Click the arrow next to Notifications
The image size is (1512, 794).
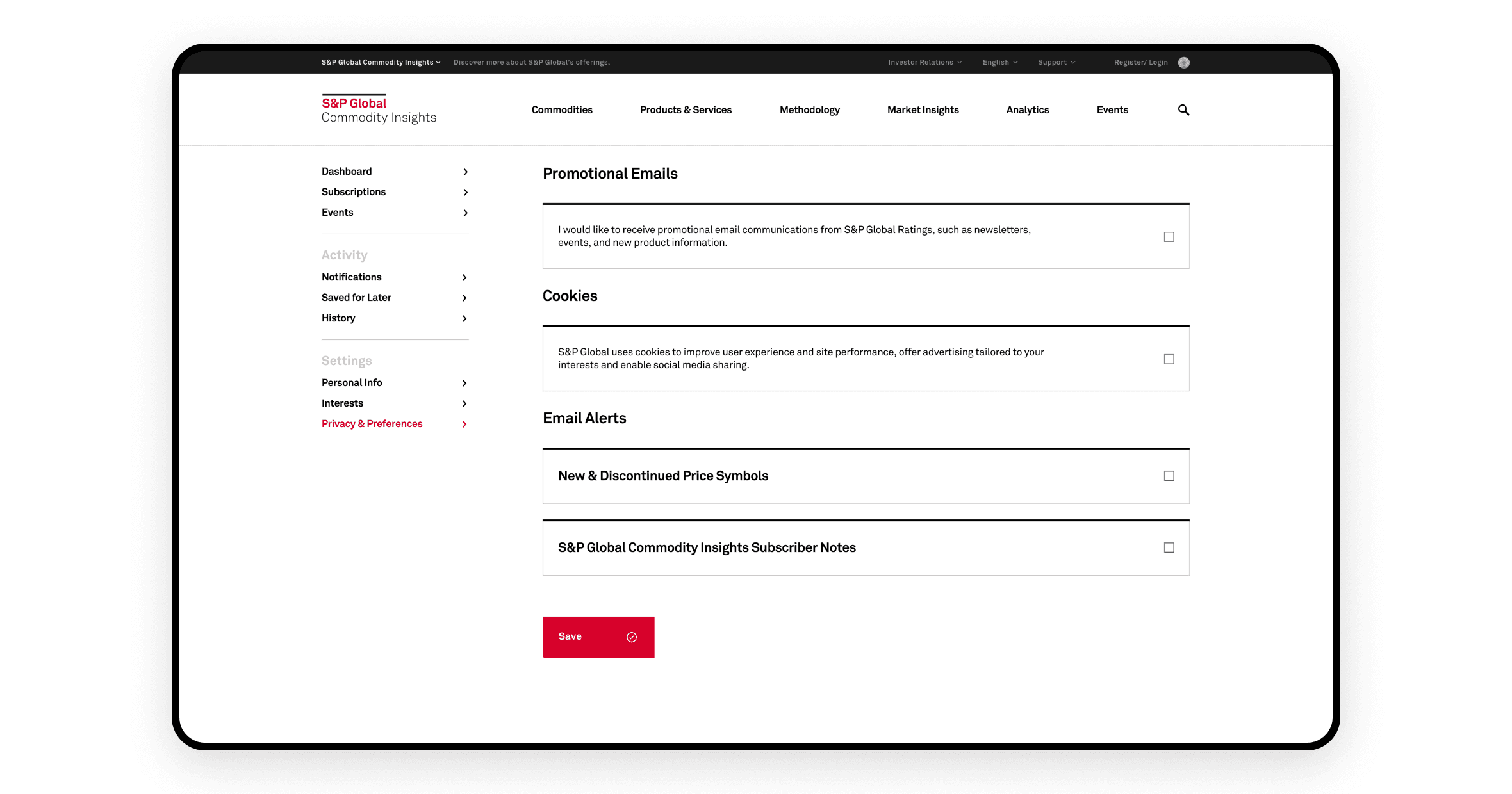(464, 277)
